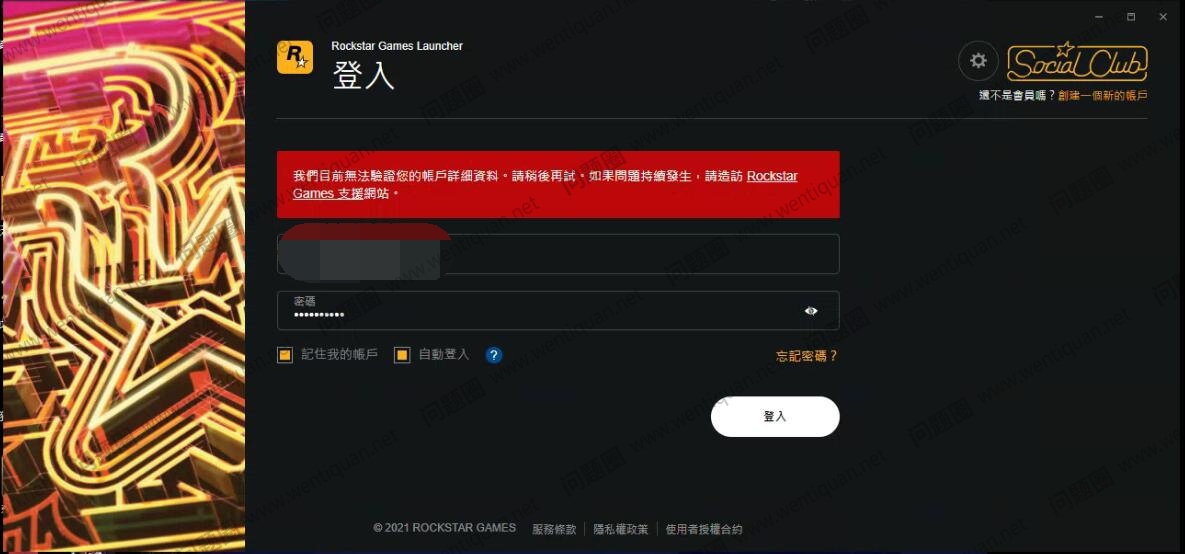Image resolution: width=1185 pixels, height=554 pixels.
Task: Toggle the 自動登入 checkbox
Action: pos(402,354)
